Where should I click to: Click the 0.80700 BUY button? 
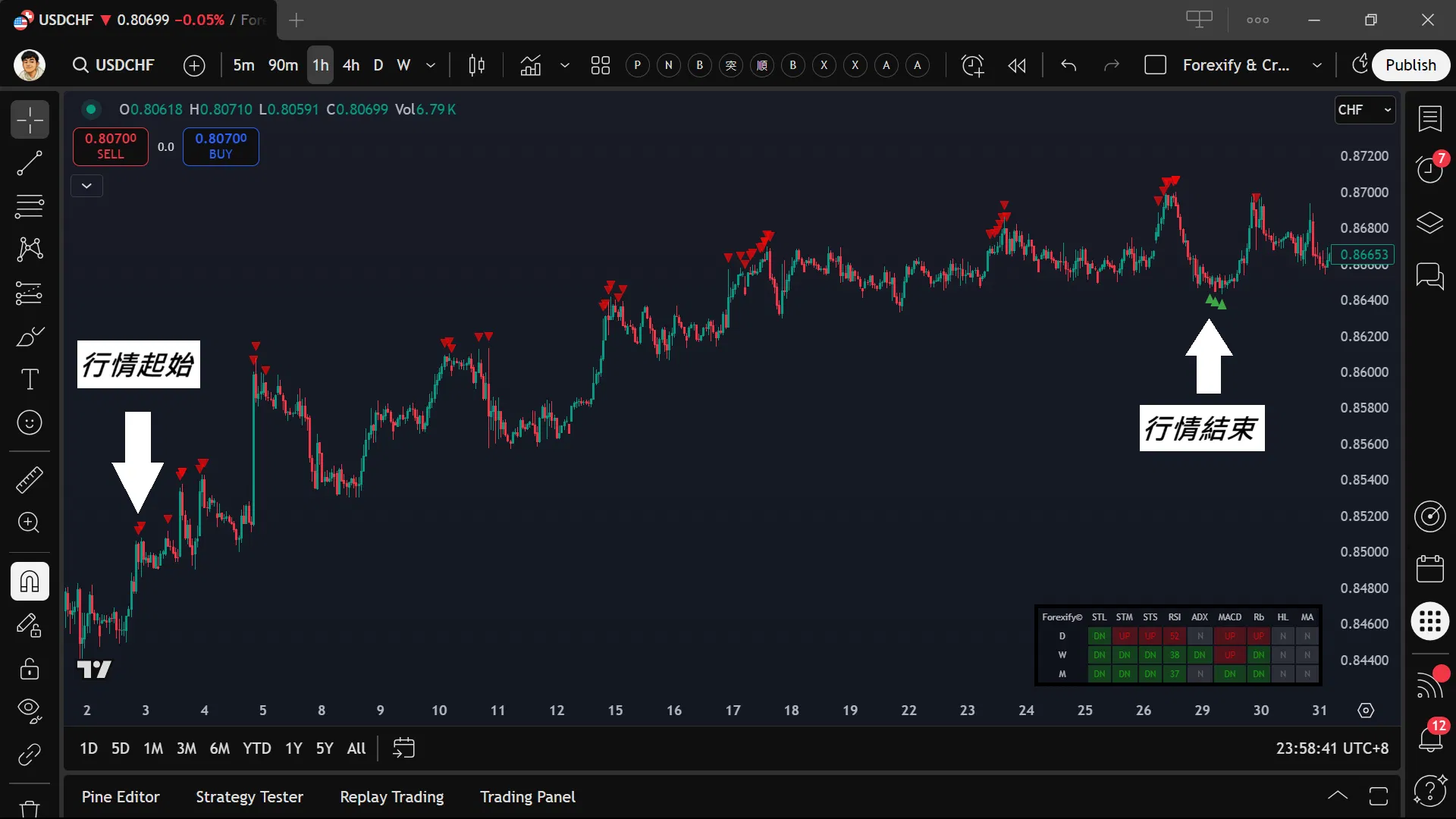click(x=221, y=146)
